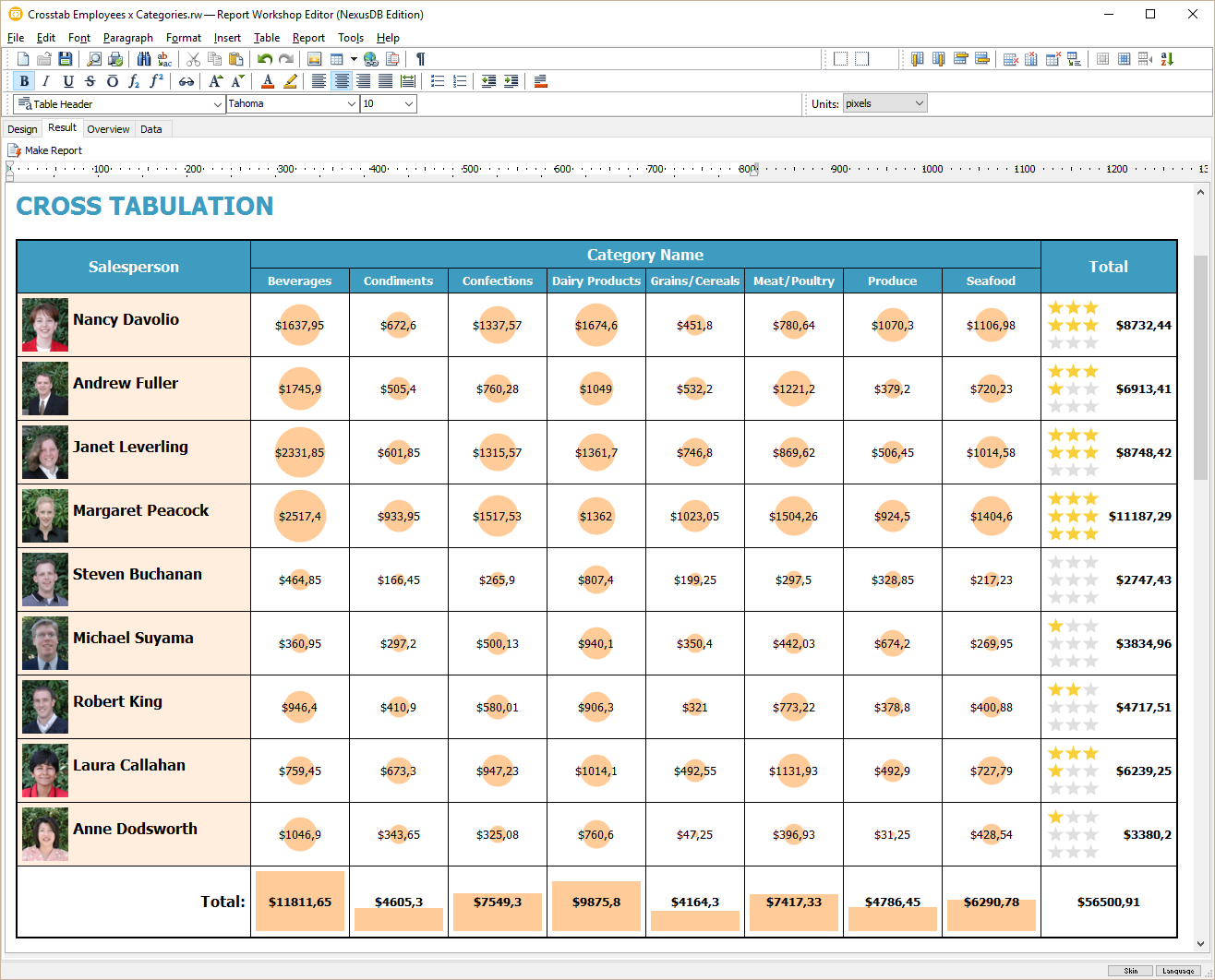Open the Paragraph menu
This screenshot has height=980, width=1215.
click(128, 38)
